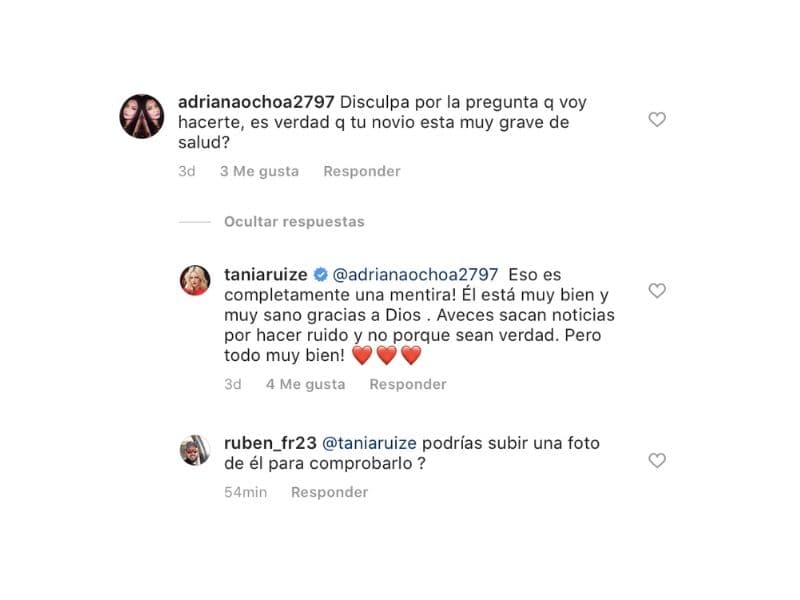Open the ruben_fr23 username link
Screen dimensions: 800x600
pyautogui.click(x=270, y=443)
